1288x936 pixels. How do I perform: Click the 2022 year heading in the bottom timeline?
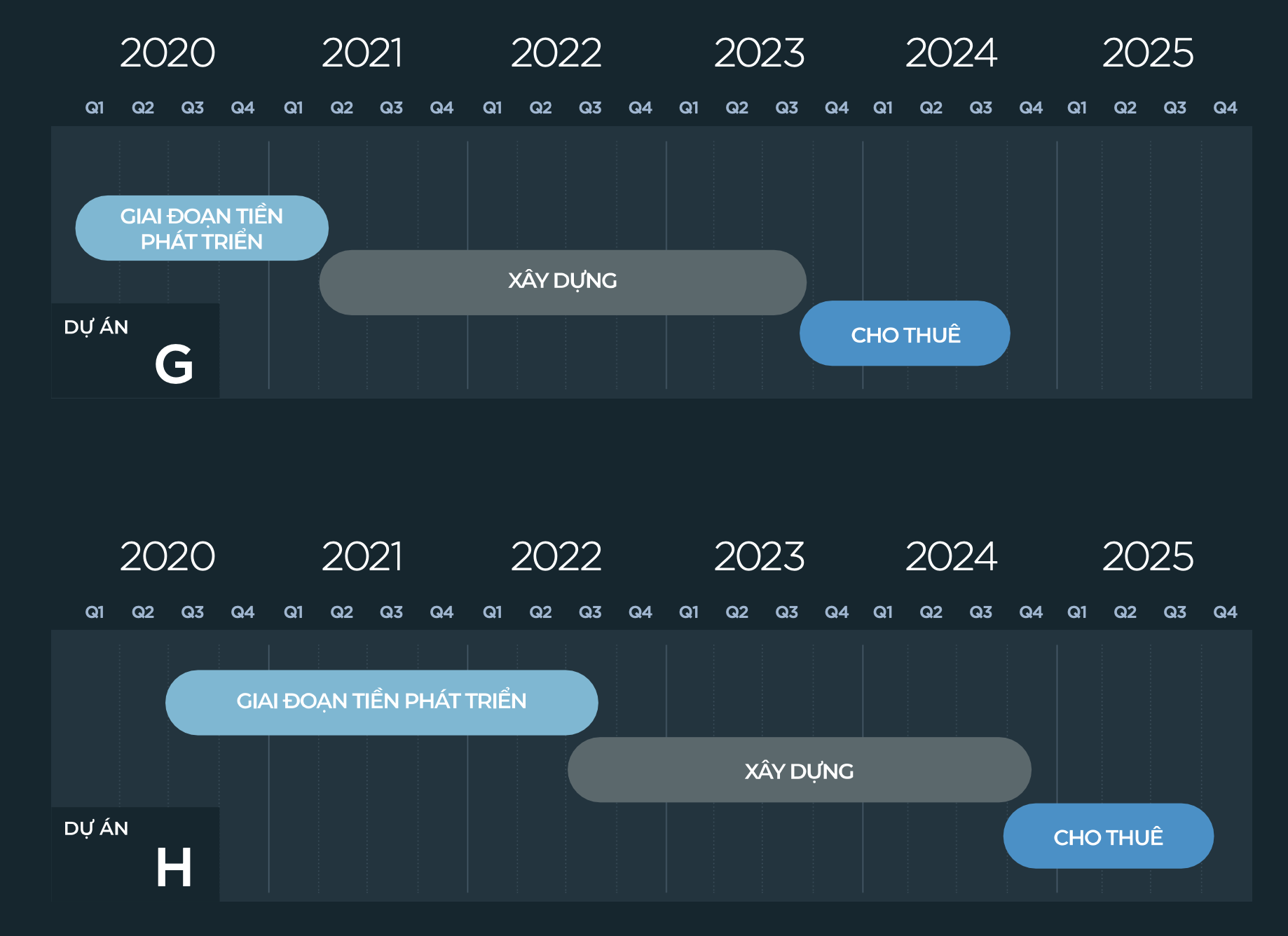[556, 557]
